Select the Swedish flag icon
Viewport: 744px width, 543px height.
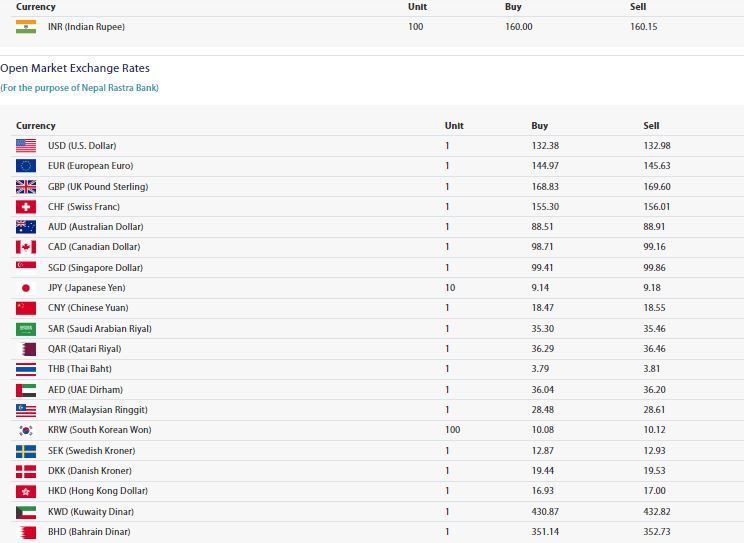click(26, 451)
